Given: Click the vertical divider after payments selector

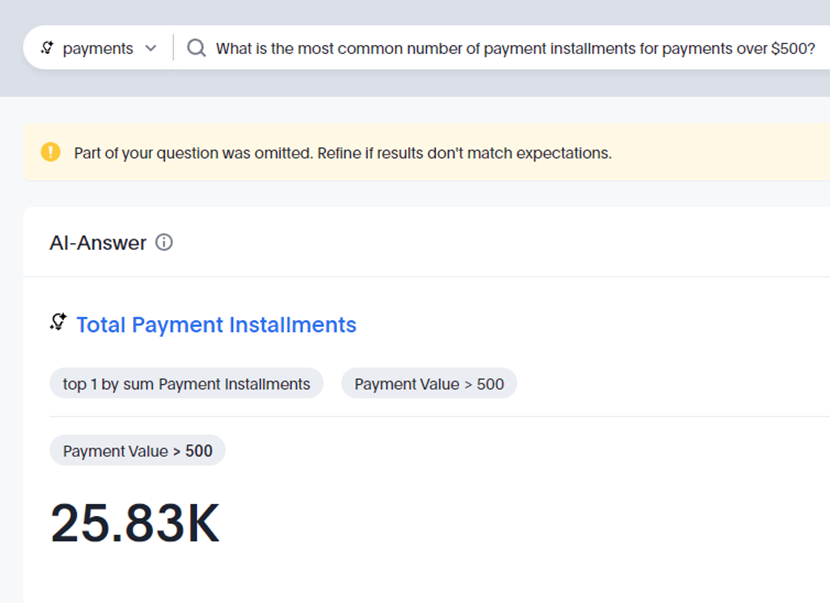Looking at the screenshot, I should 173,48.
